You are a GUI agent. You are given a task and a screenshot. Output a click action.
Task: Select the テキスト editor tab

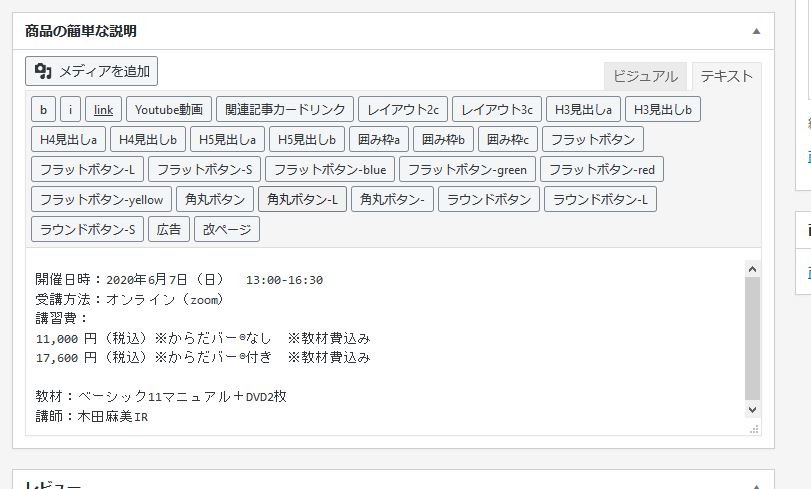click(x=726, y=77)
